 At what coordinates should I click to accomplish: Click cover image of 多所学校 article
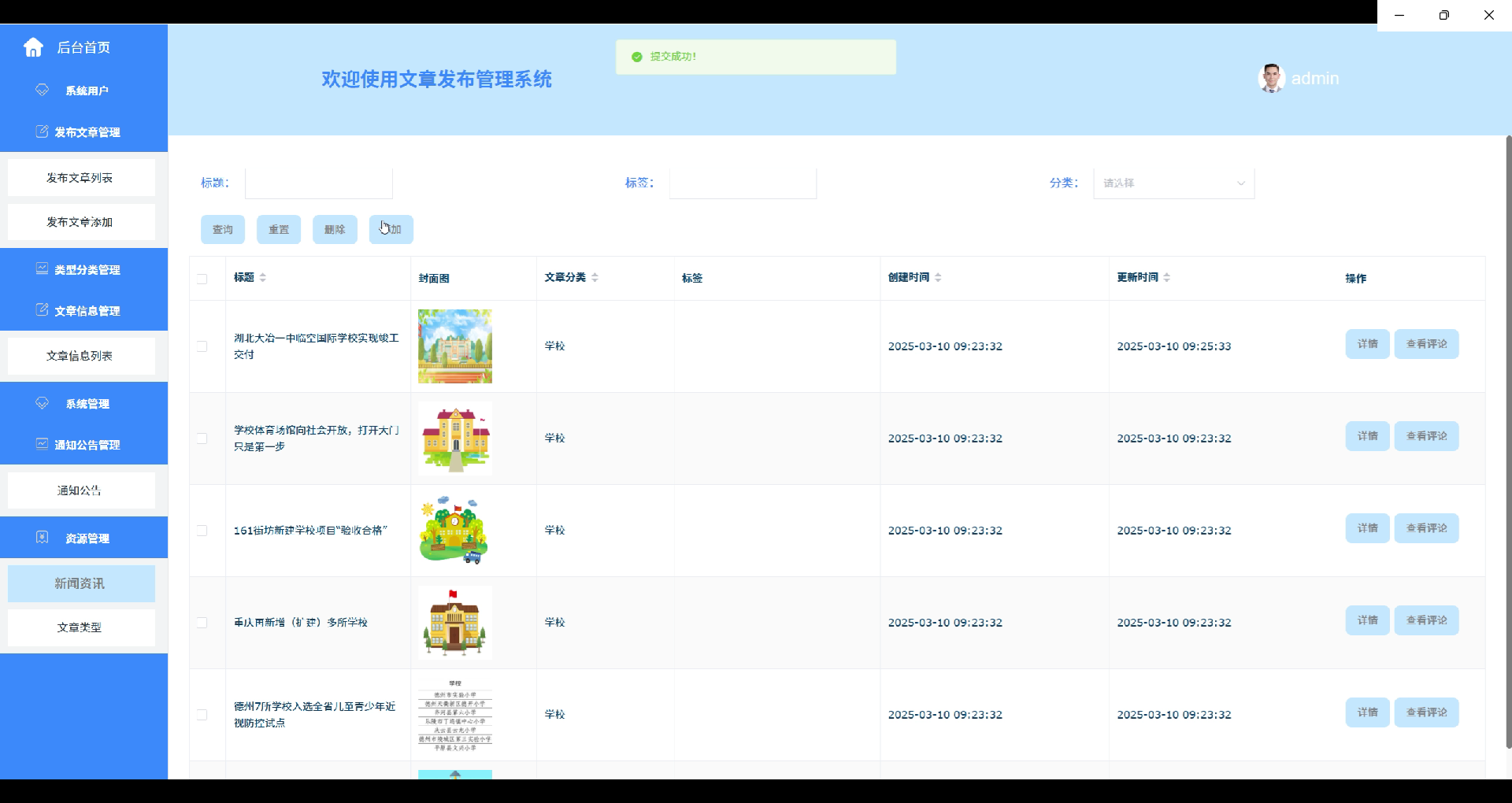tap(455, 623)
